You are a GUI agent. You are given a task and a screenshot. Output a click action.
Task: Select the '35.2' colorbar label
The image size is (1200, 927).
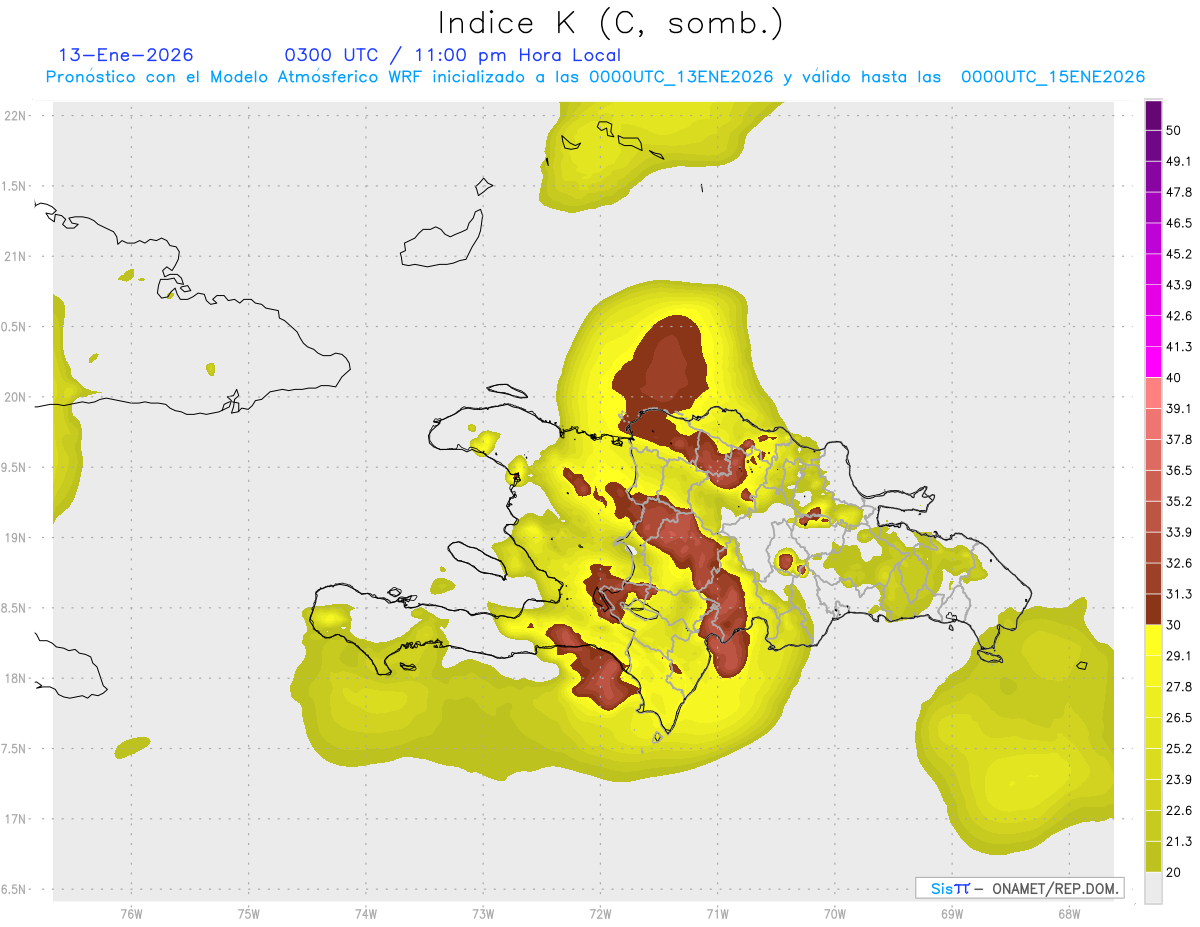[x=1179, y=501]
